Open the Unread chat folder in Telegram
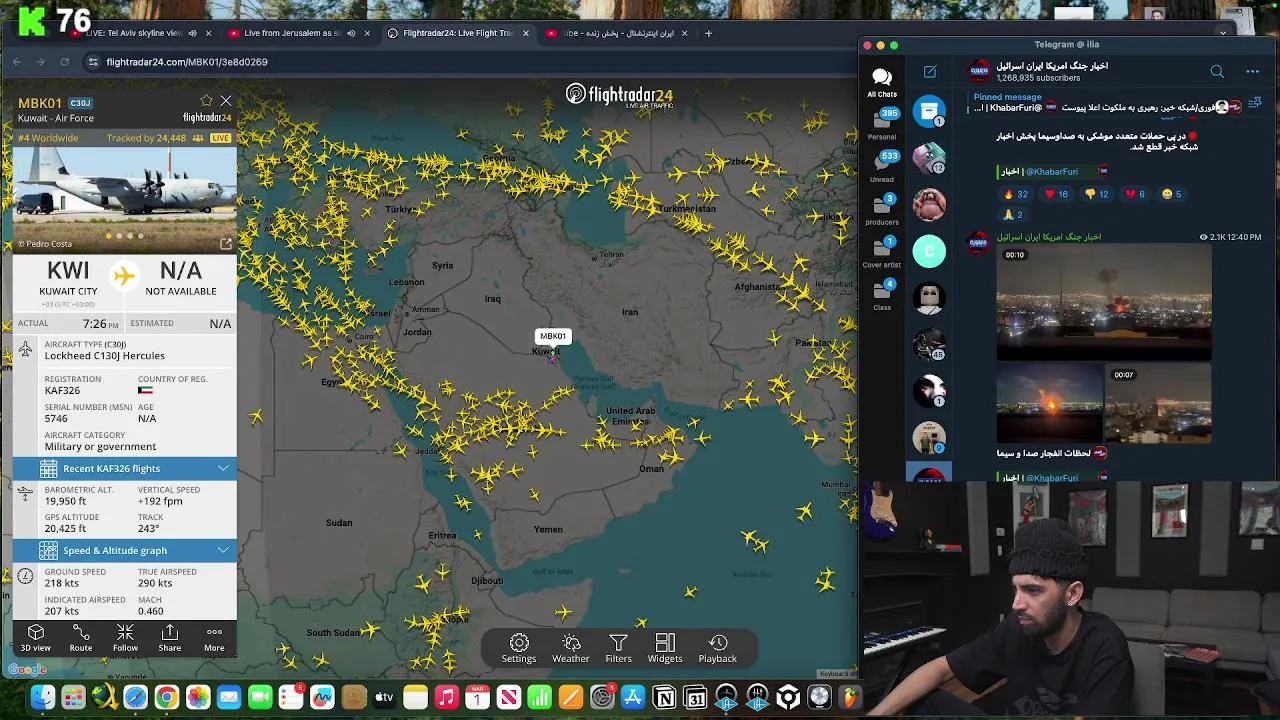The height and width of the screenshot is (720, 1280). (x=882, y=166)
